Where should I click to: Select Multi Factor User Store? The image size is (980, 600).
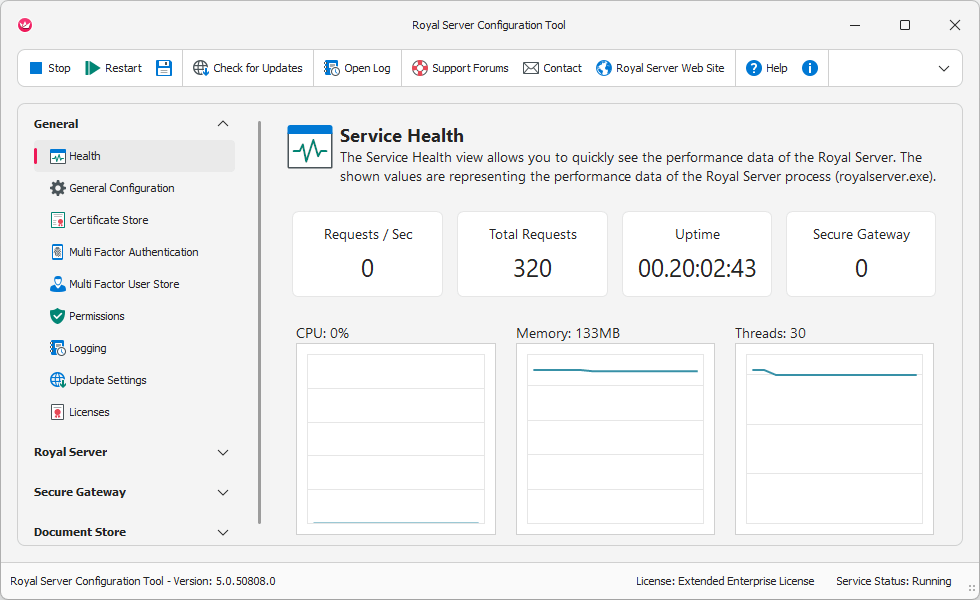click(x=134, y=284)
